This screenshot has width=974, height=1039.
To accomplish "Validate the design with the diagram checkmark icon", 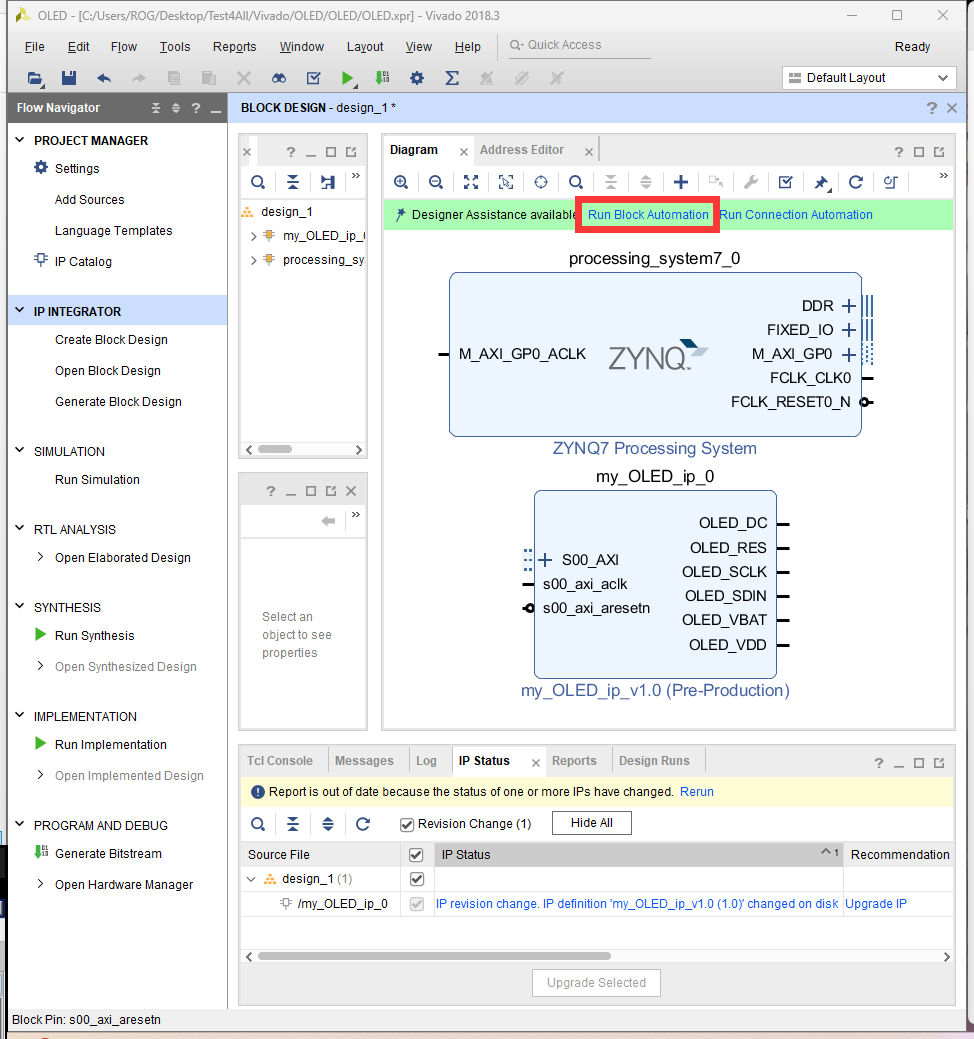I will pyautogui.click(x=786, y=182).
